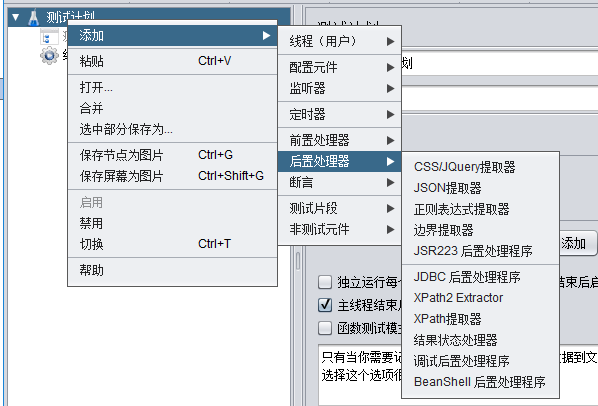Image resolution: width=598 pixels, height=406 pixels.
Task: Choose XPath2 Extractor
Action: (481, 298)
